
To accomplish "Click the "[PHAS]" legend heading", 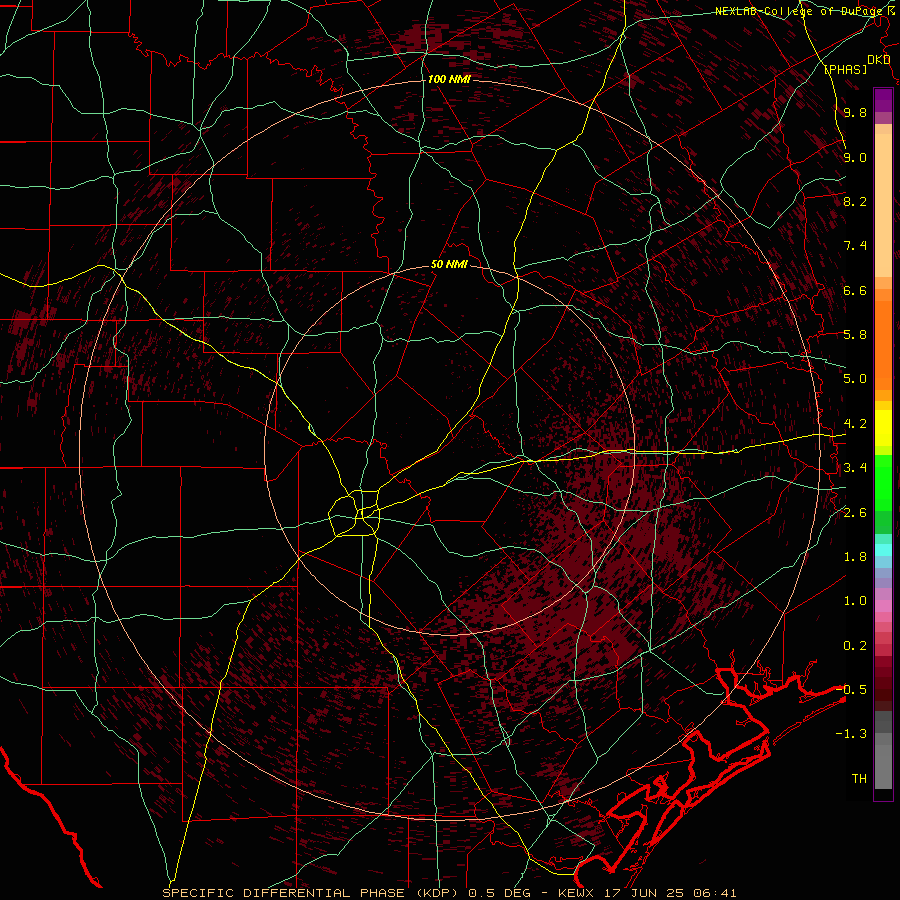I will click(x=846, y=69).
